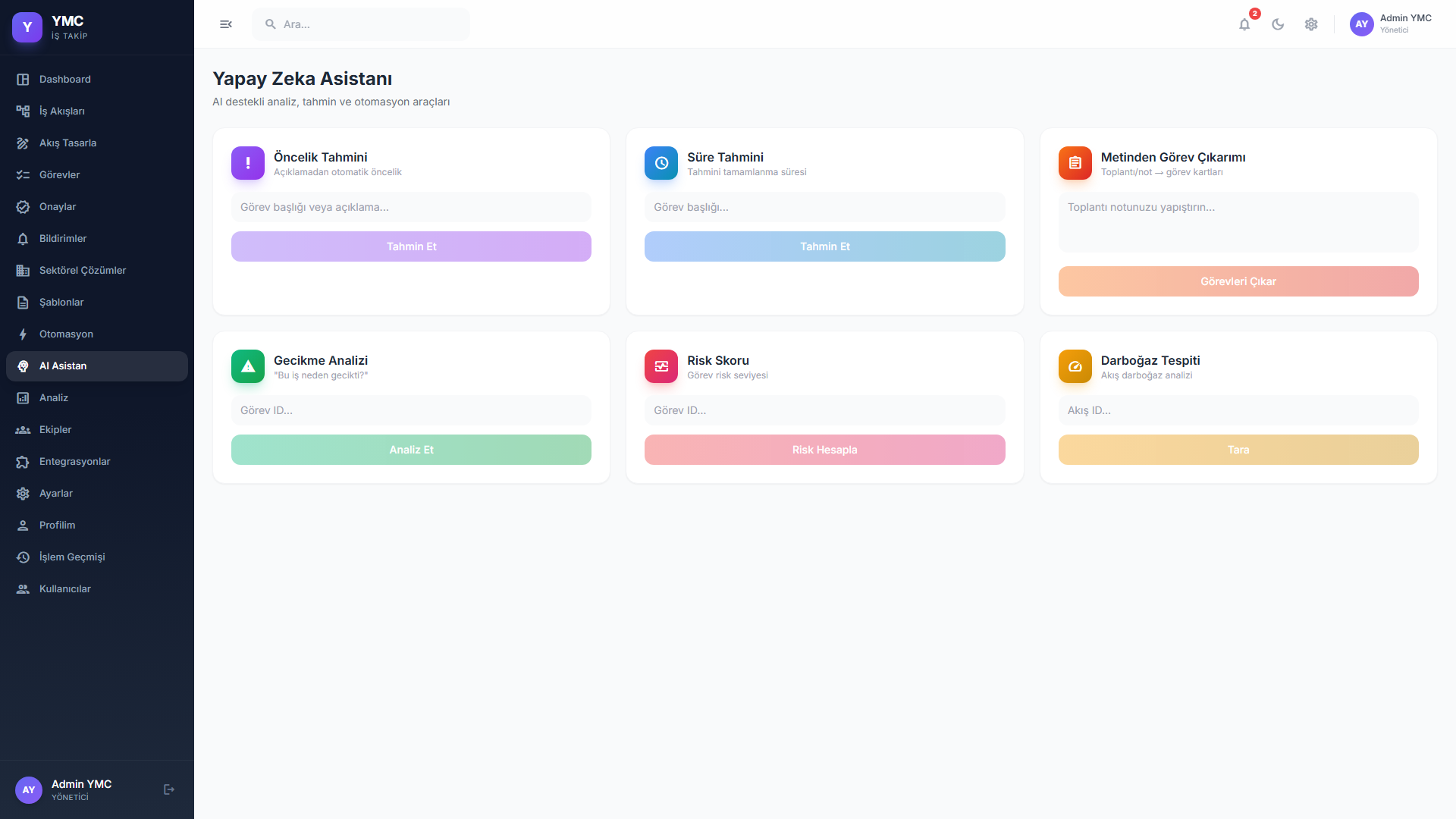
Task: Toggle dark mode with the moon icon
Action: click(1278, 24)
